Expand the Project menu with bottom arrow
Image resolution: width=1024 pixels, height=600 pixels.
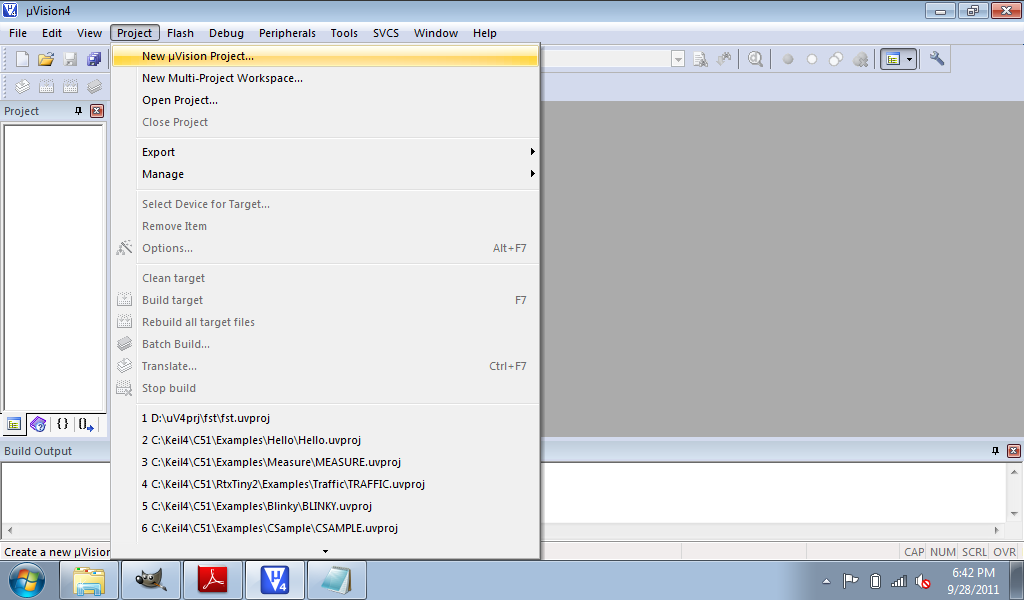(x=325, y=552)
